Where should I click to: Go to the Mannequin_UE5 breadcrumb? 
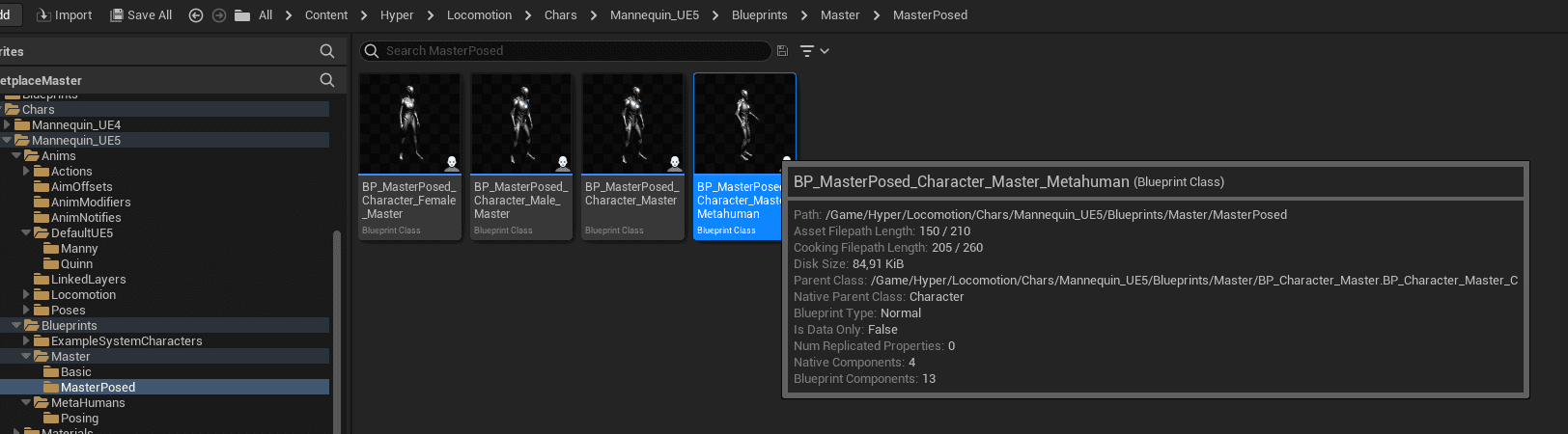click(x=655, y=15)
